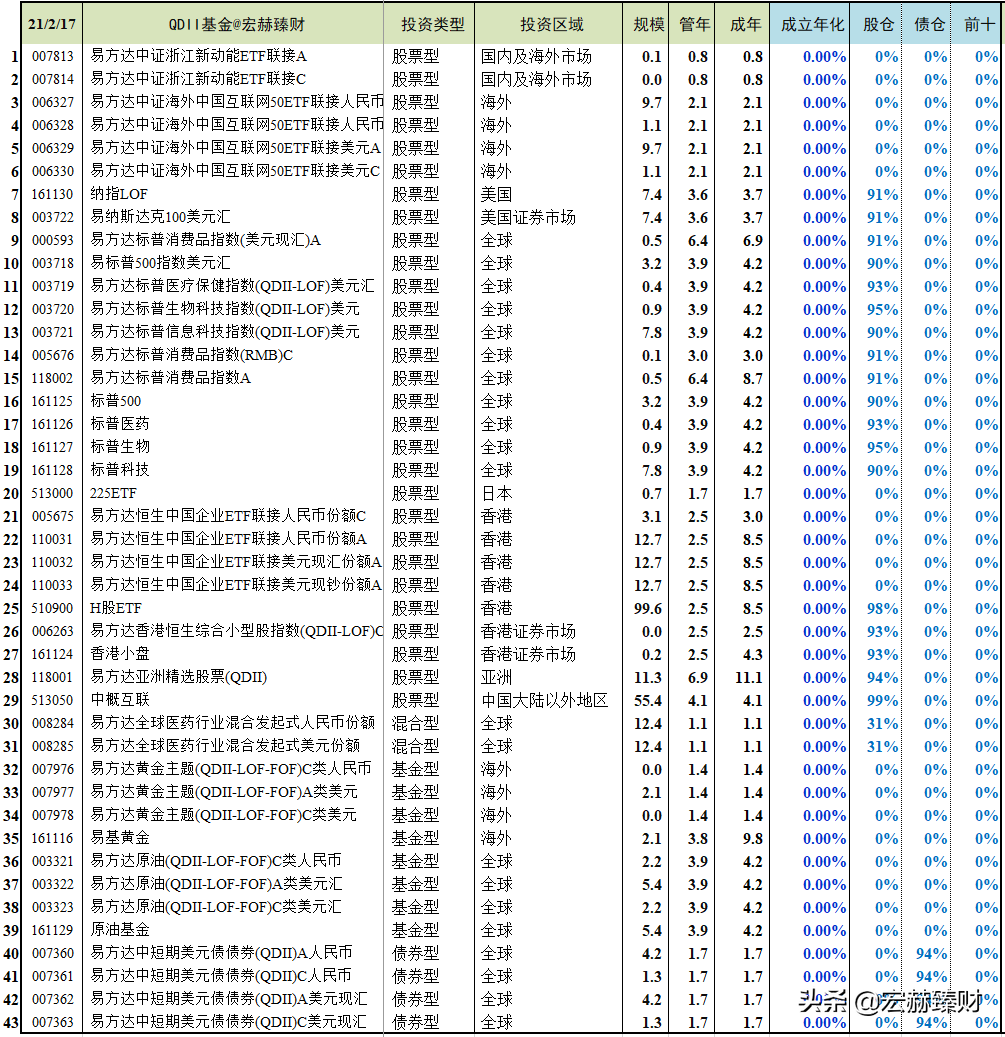Select 标普医药 fund name cell

coord(120,424)
